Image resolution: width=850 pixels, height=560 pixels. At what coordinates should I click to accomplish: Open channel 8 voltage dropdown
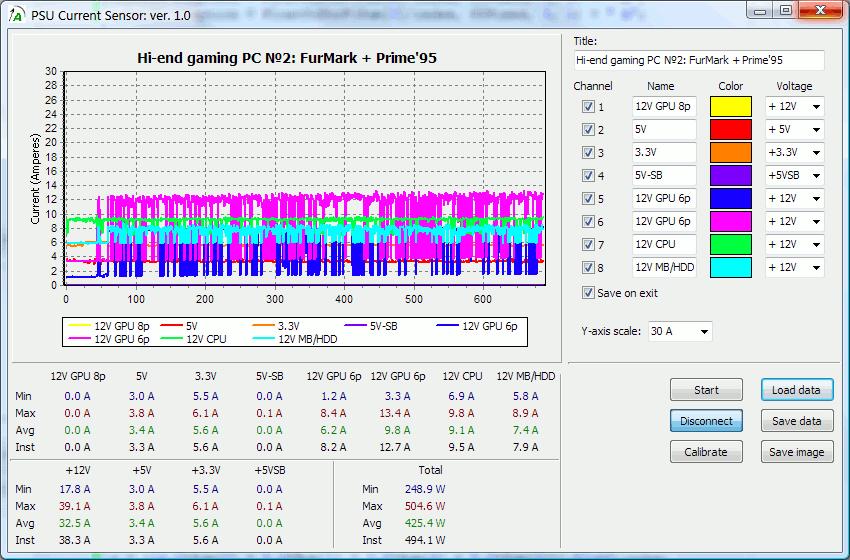tap(794, 268)
